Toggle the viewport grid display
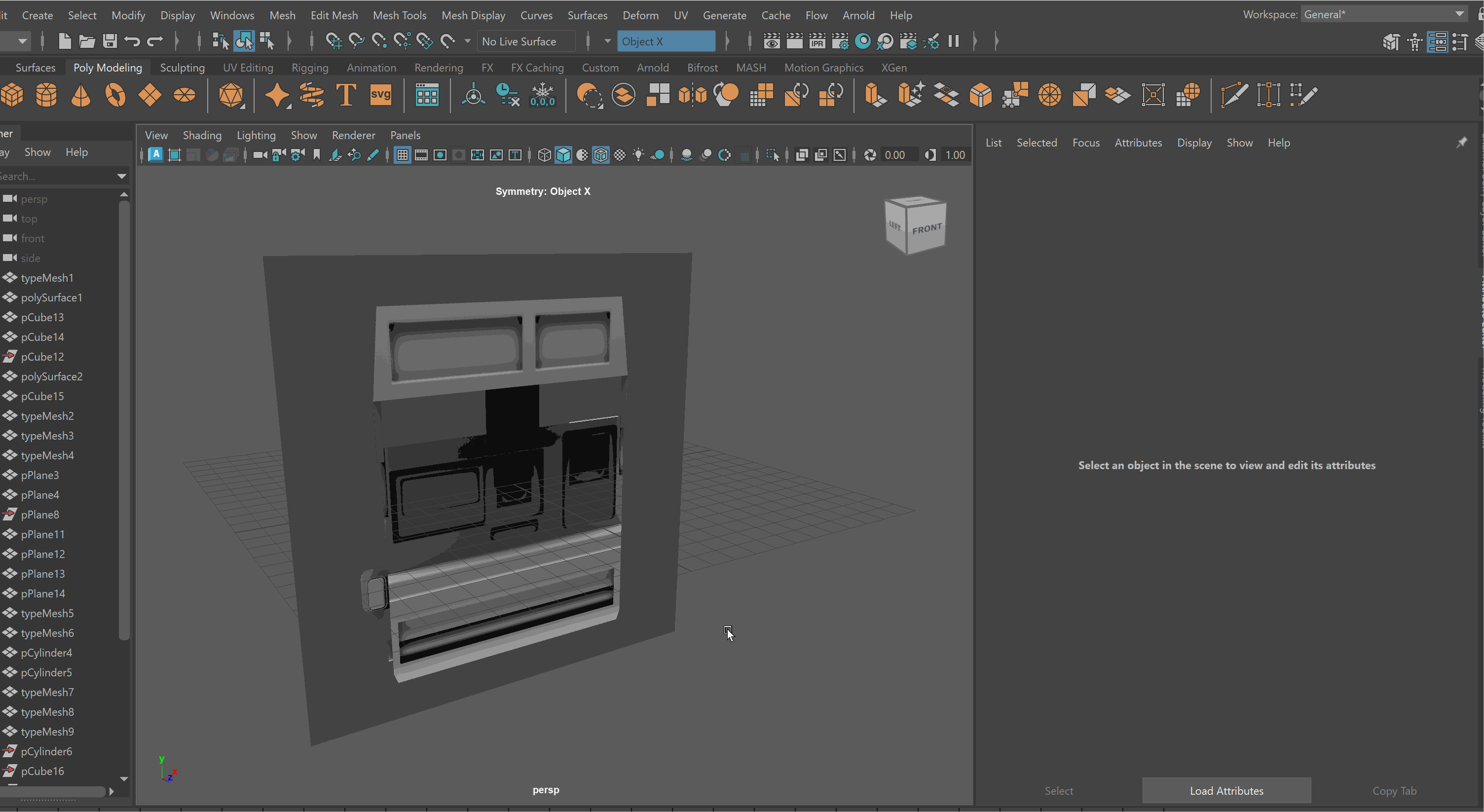The height and width of the screenshot is (812, 1484). point(403,155)
